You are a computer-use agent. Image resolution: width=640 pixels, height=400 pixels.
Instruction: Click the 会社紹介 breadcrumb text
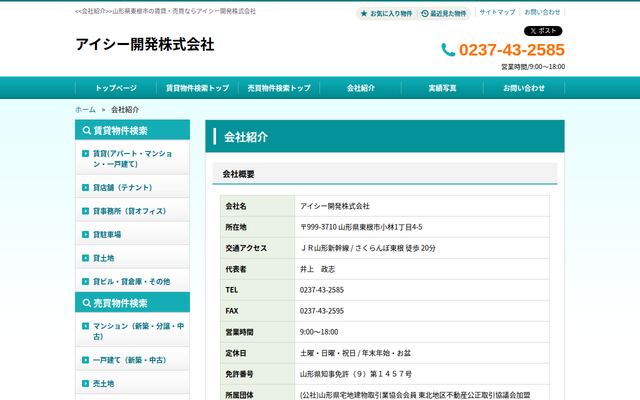(x=125, y=109)
